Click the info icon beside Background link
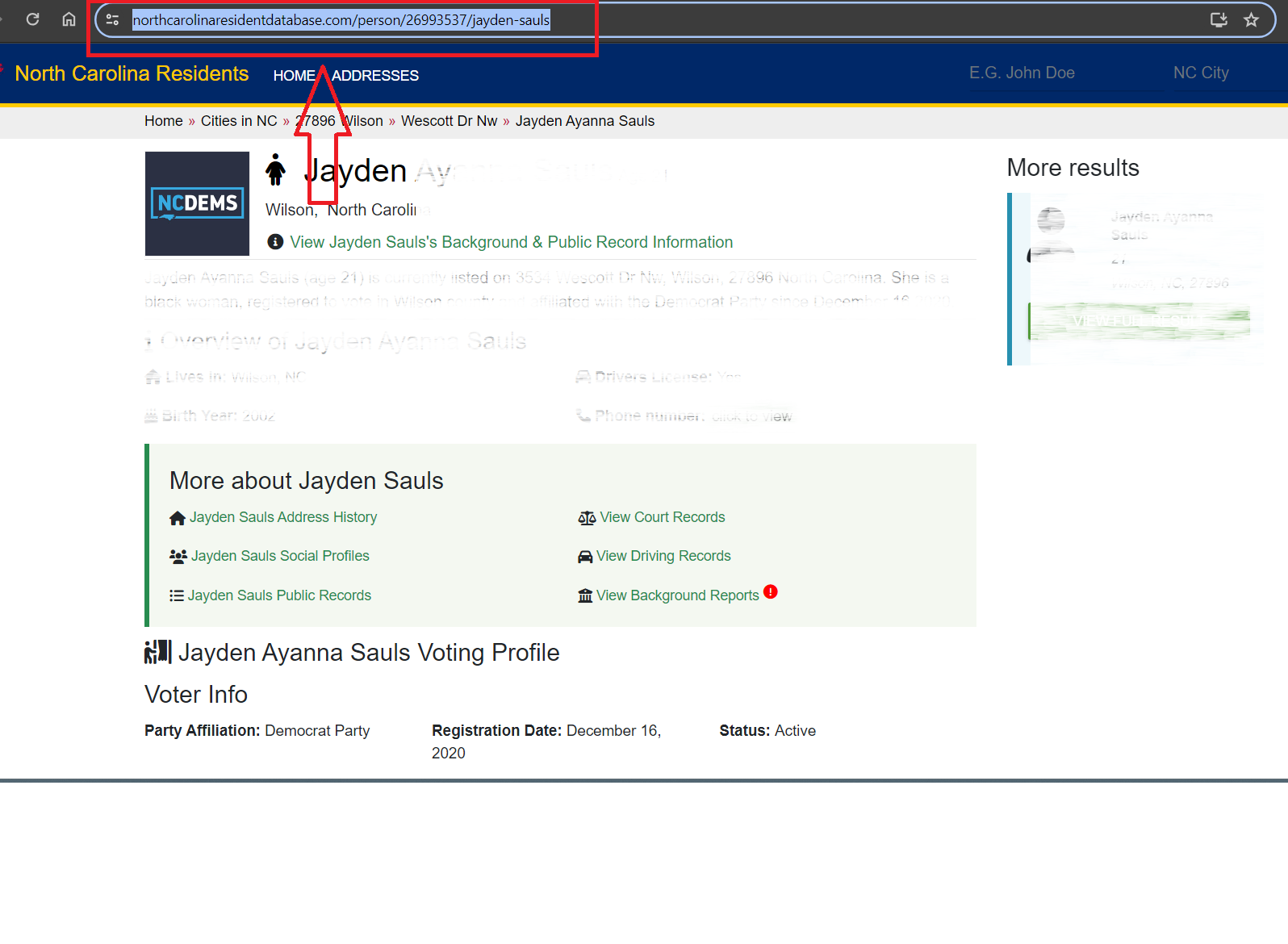The image size is (1288, 944). (x=275, y=242)
